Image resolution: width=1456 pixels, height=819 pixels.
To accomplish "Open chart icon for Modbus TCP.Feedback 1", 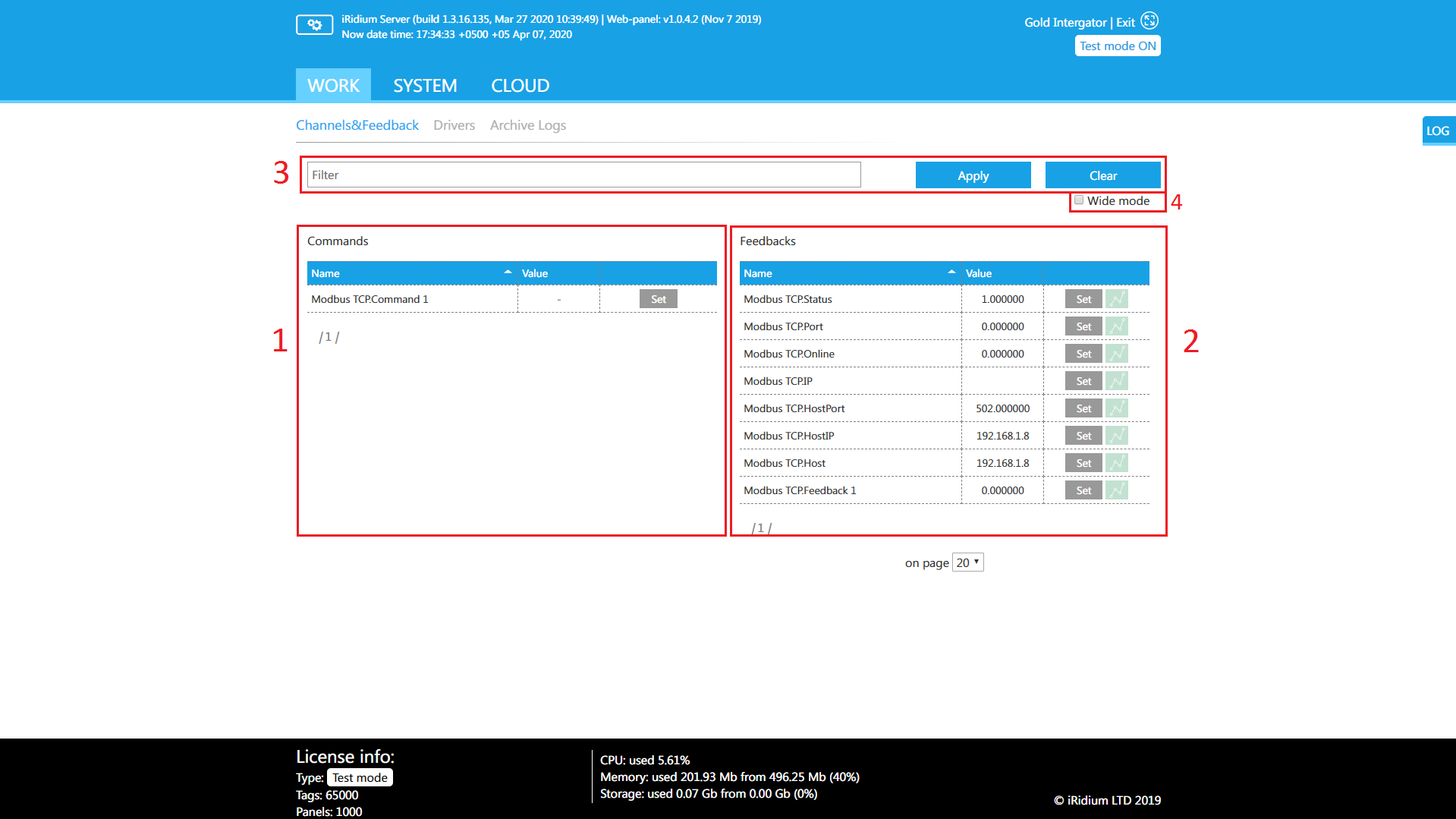I will coord(1116,490).
